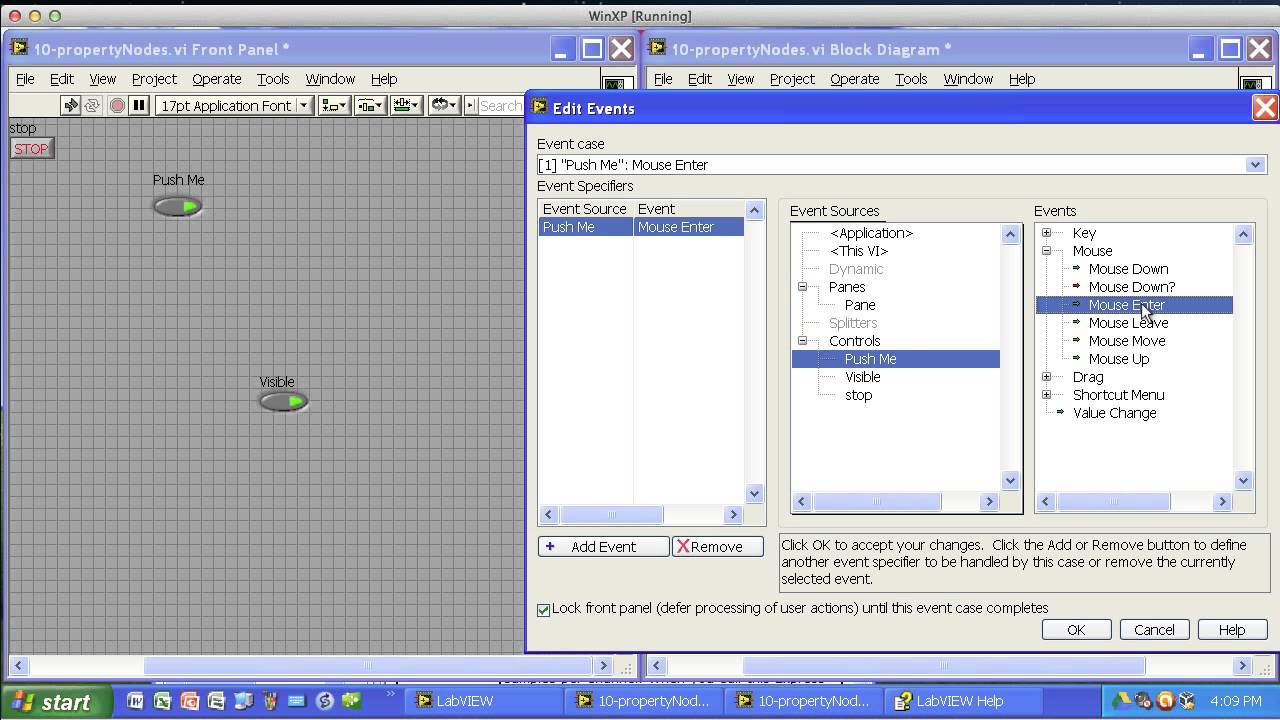The width and height of the screenshot is (1280, 720).
Task: Click the Excel icon in quick launch
Action: click(x=162, y=701)
